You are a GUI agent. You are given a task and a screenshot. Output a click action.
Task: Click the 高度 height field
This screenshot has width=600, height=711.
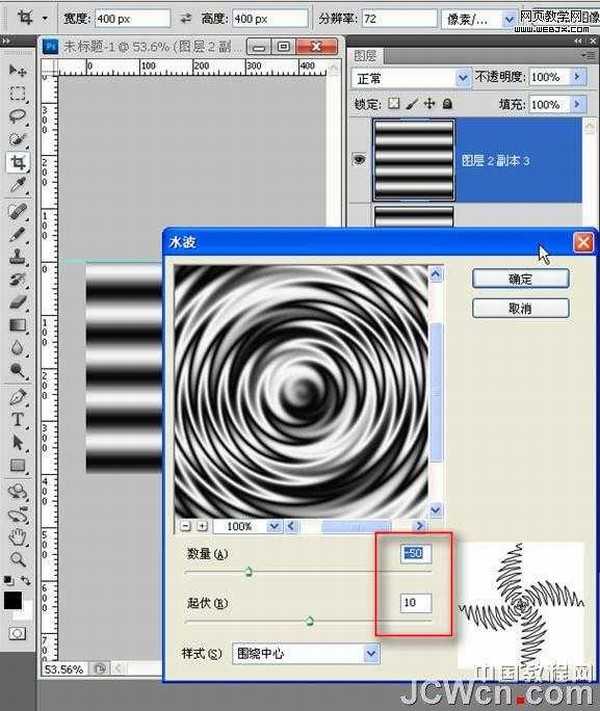point(270,19)
